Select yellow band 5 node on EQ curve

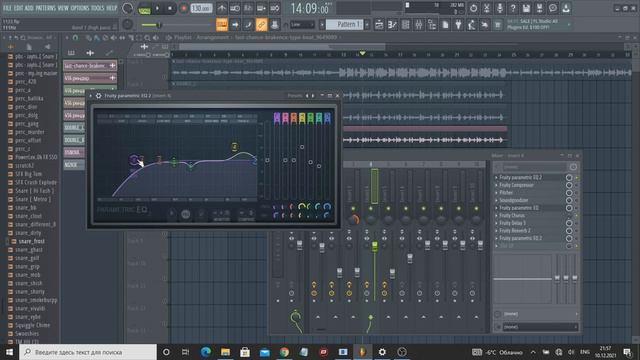click(235, 147)
